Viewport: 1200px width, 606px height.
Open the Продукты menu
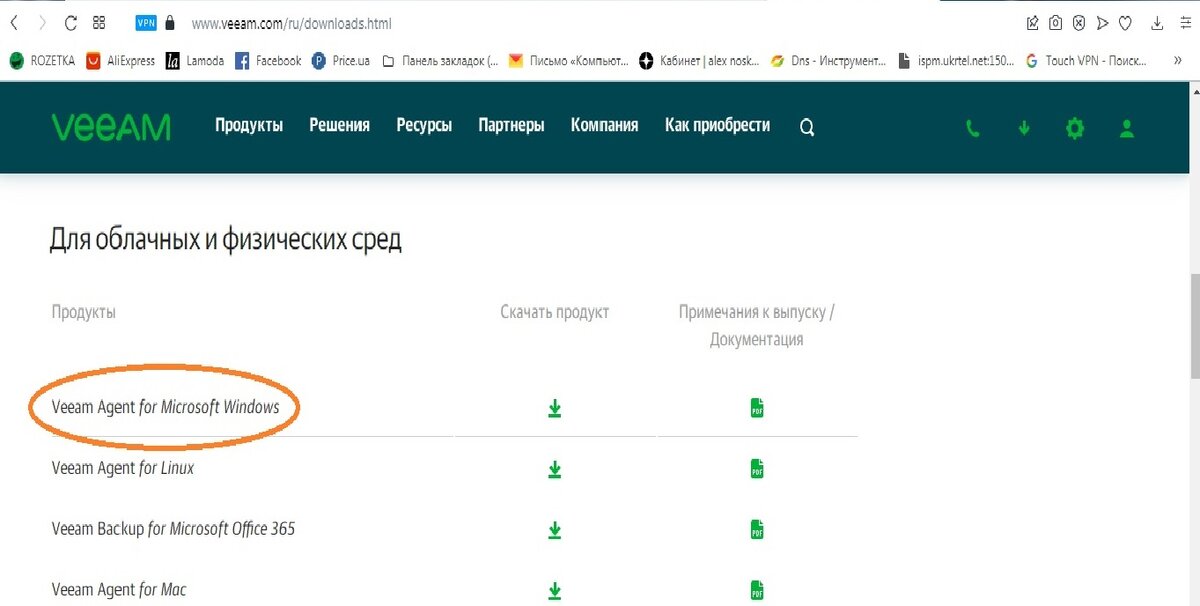(249, 125)
